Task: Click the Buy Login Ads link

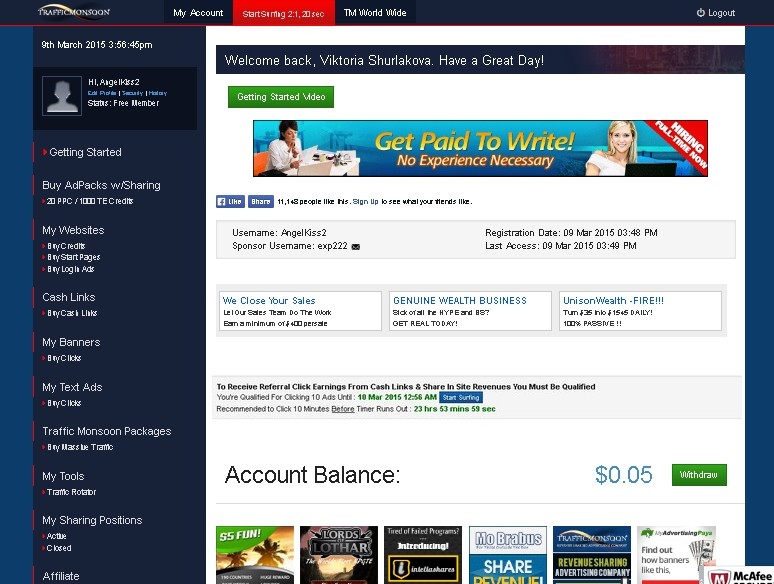Action: click(71, 269)
